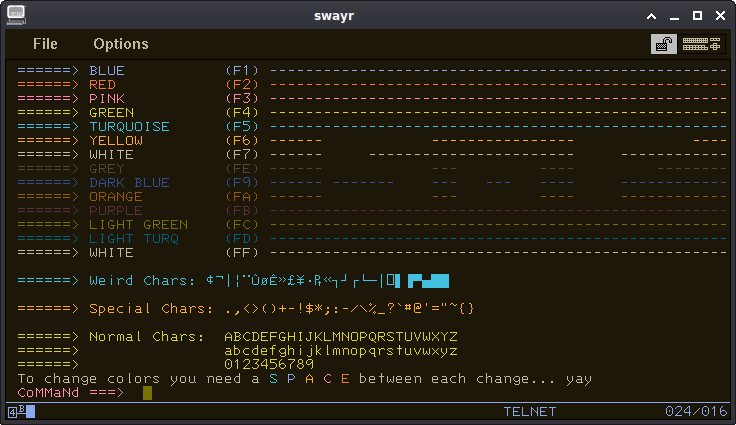The height and width of the screenshot is (425, 736).
Task: Click cursor position 024/016 in status bar
Action: pyautogui.click(x=696, y=411)
